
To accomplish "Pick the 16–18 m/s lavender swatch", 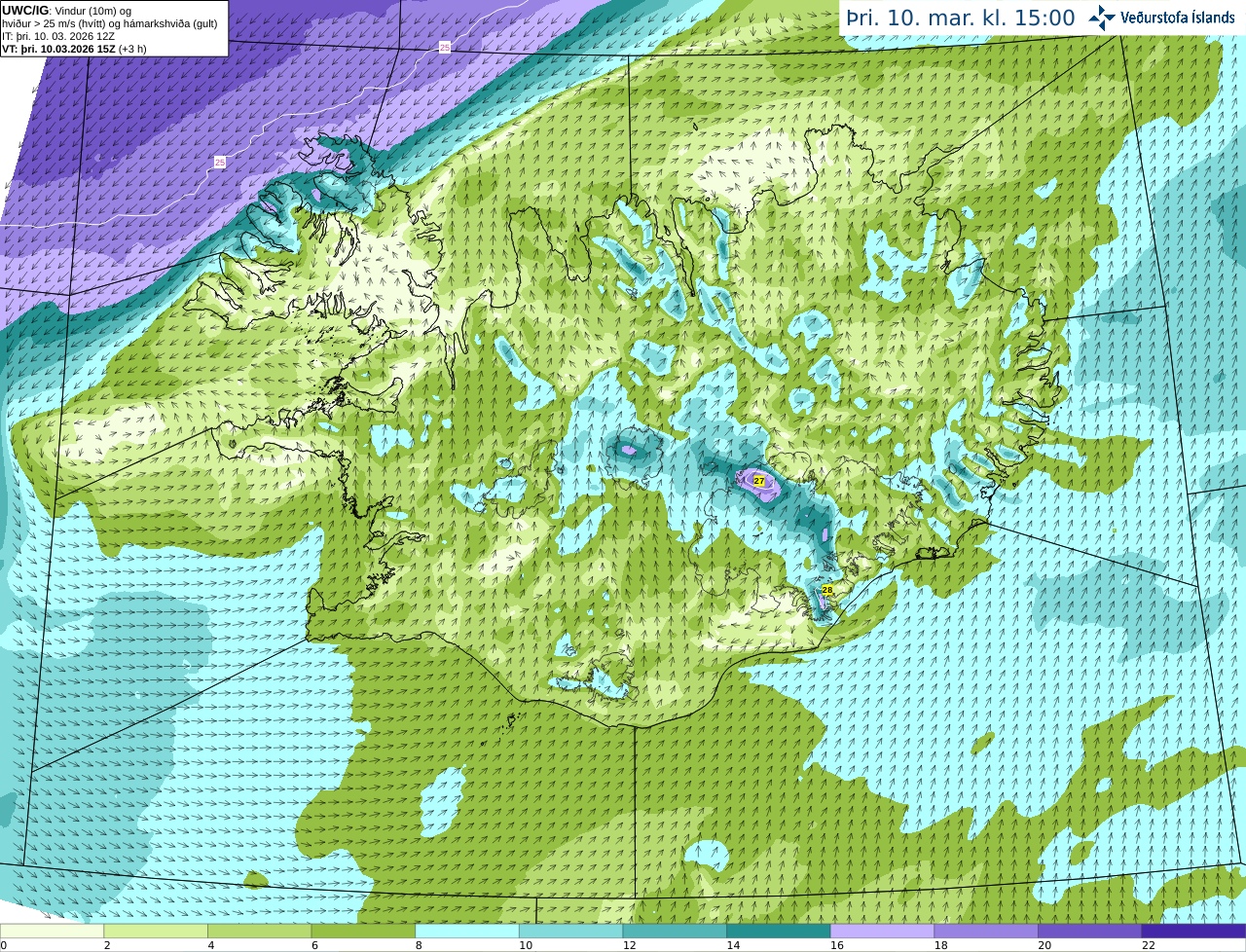I will click(882, 931).
